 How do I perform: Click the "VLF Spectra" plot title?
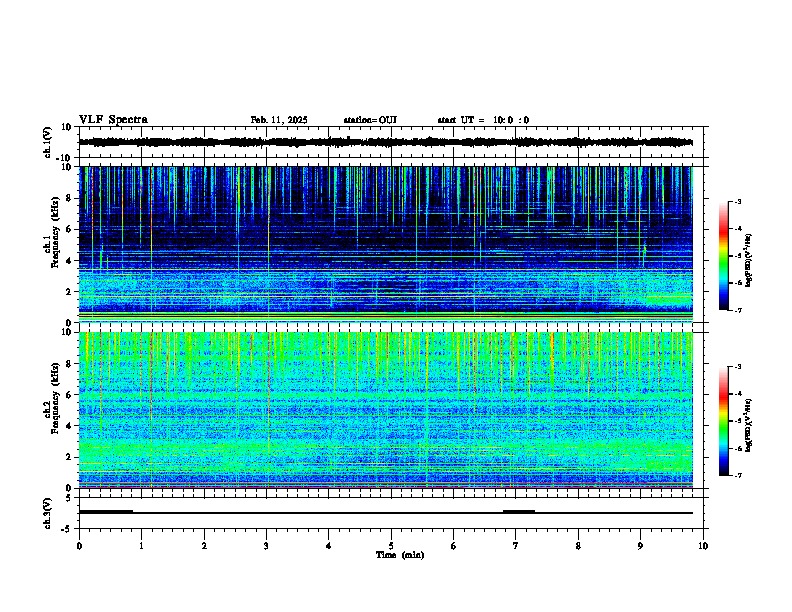click(113, 120)
